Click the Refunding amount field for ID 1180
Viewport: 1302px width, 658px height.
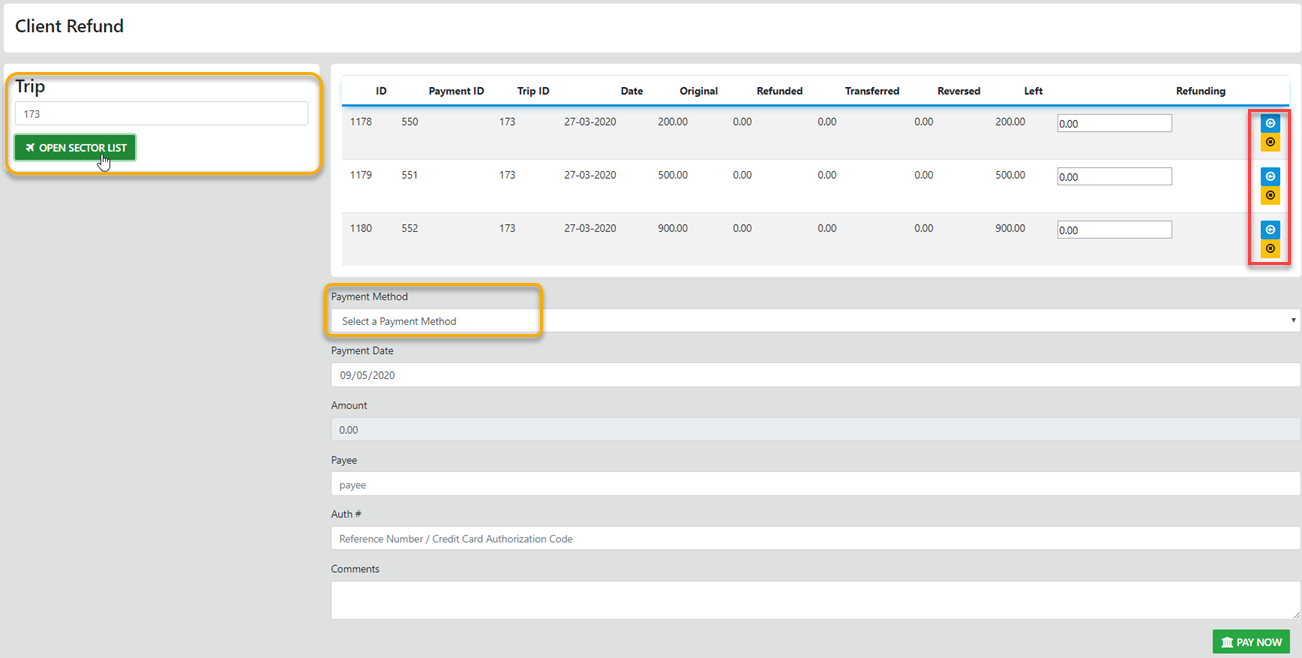[x=1114, y=229]
